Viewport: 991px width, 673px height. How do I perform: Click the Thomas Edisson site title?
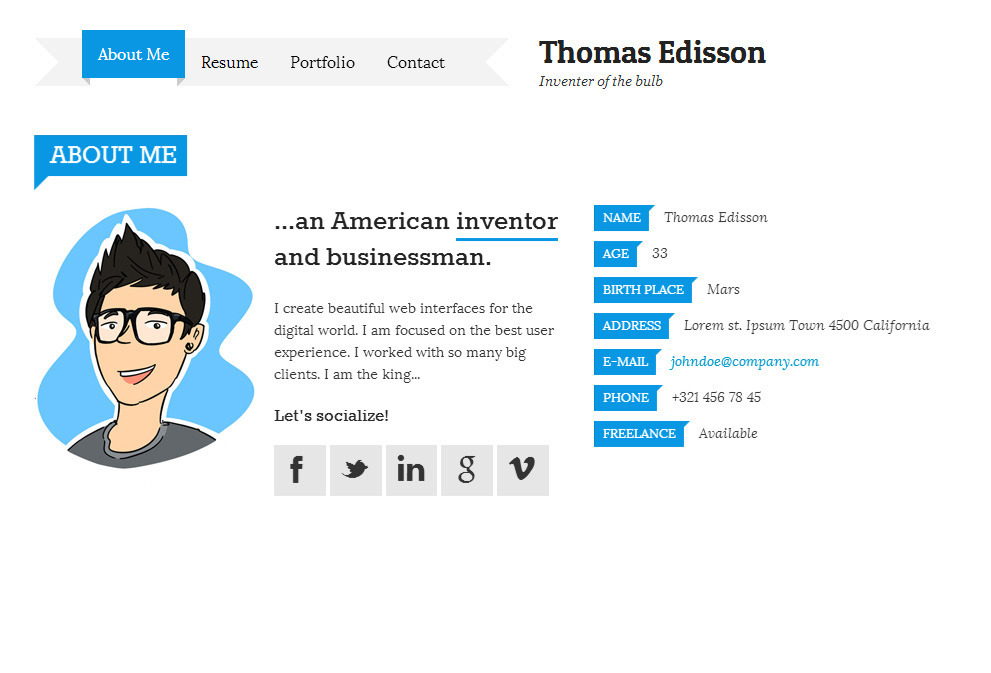pos(652,52)
